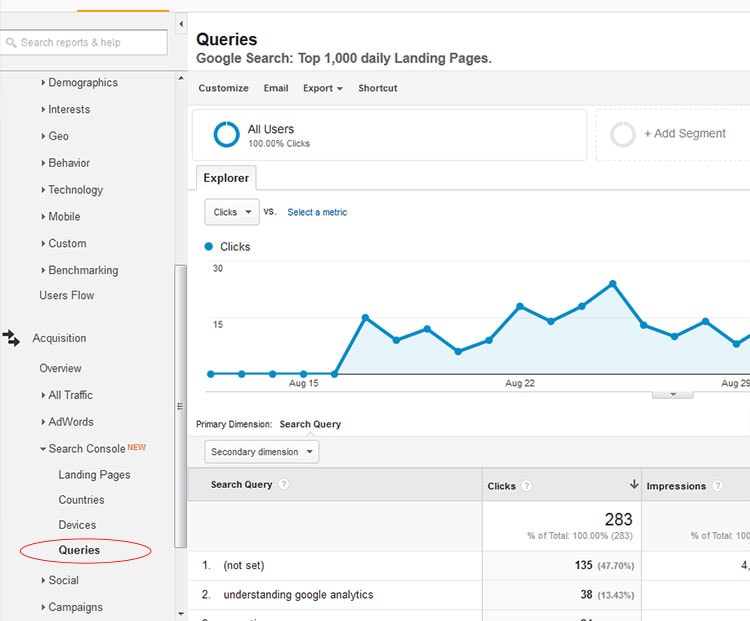Expand the Custom section

[x=64, y=244]
